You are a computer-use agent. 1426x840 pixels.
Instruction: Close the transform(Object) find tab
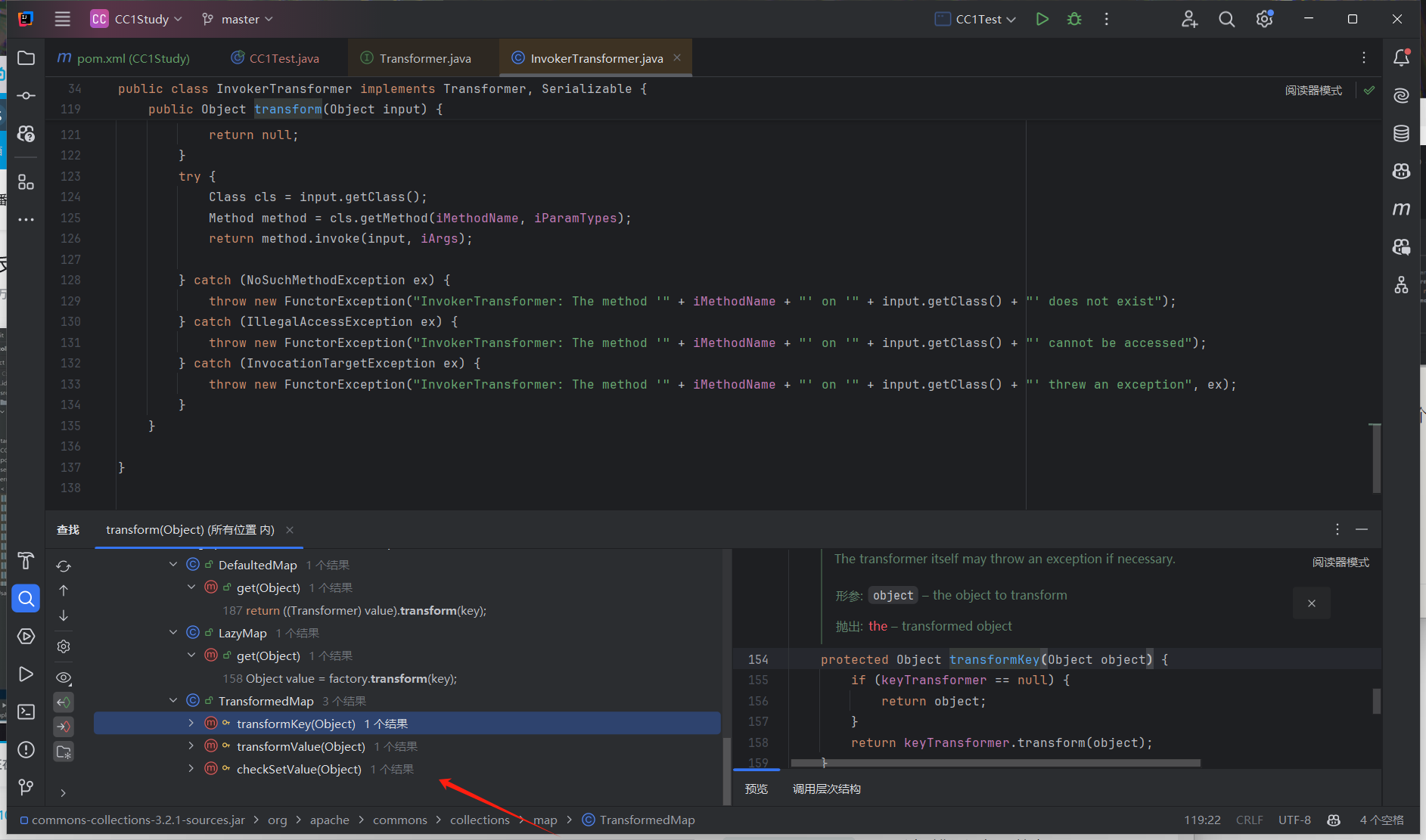(290, 530)
